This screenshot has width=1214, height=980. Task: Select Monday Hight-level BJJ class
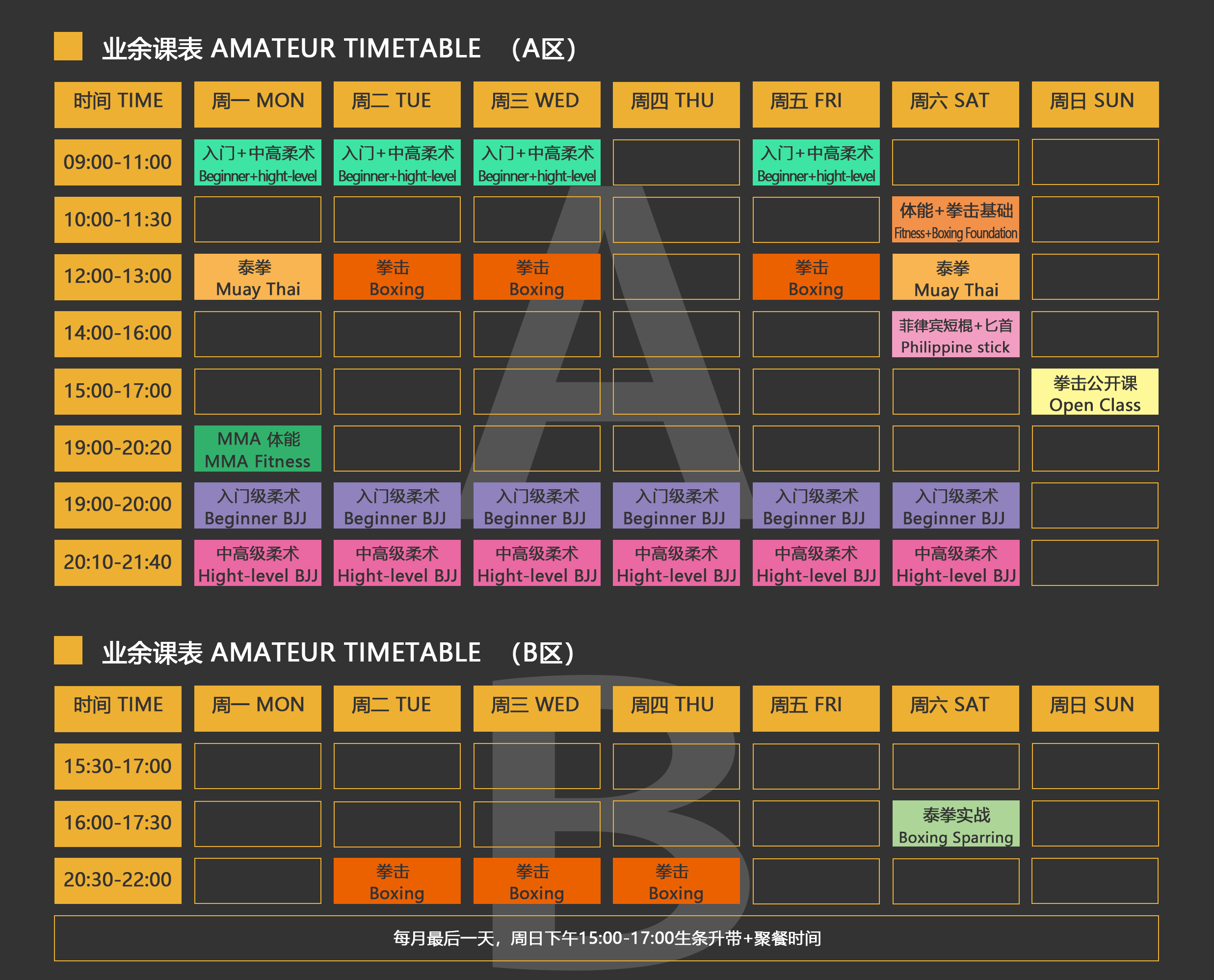(257, 563)
